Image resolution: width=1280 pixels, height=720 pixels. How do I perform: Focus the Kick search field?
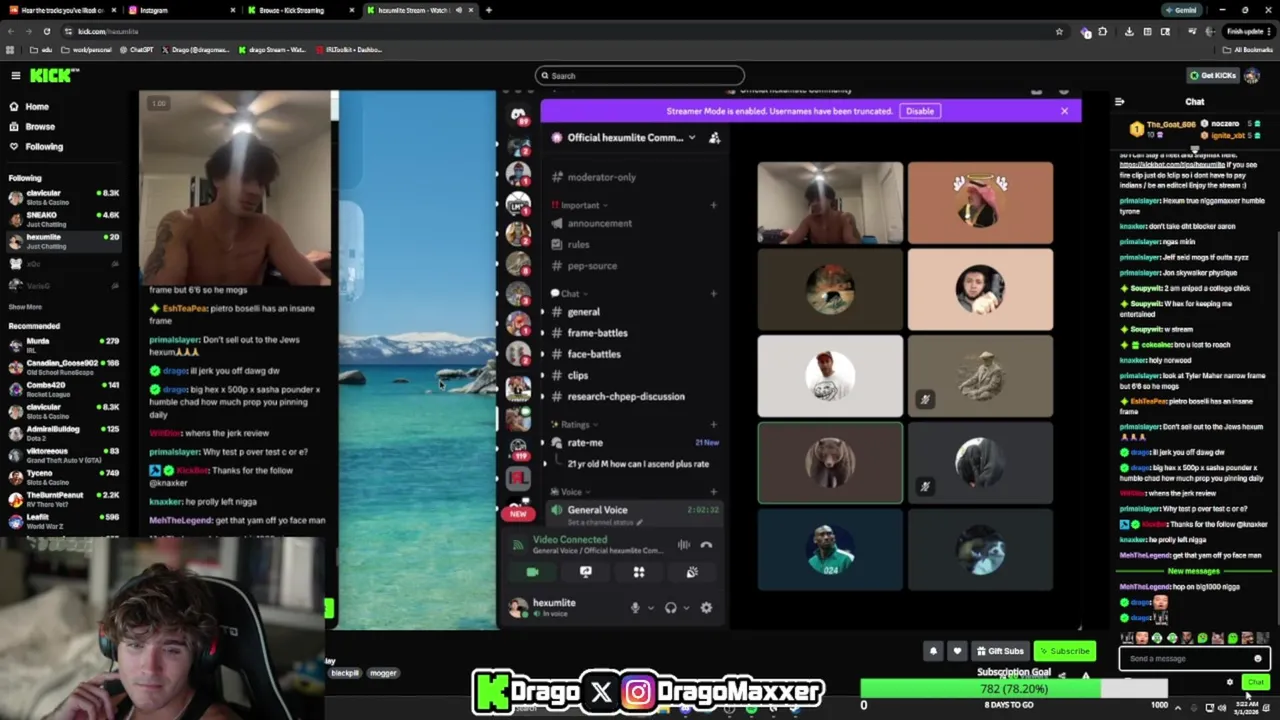pyautogui.click(x=640, y=75)
